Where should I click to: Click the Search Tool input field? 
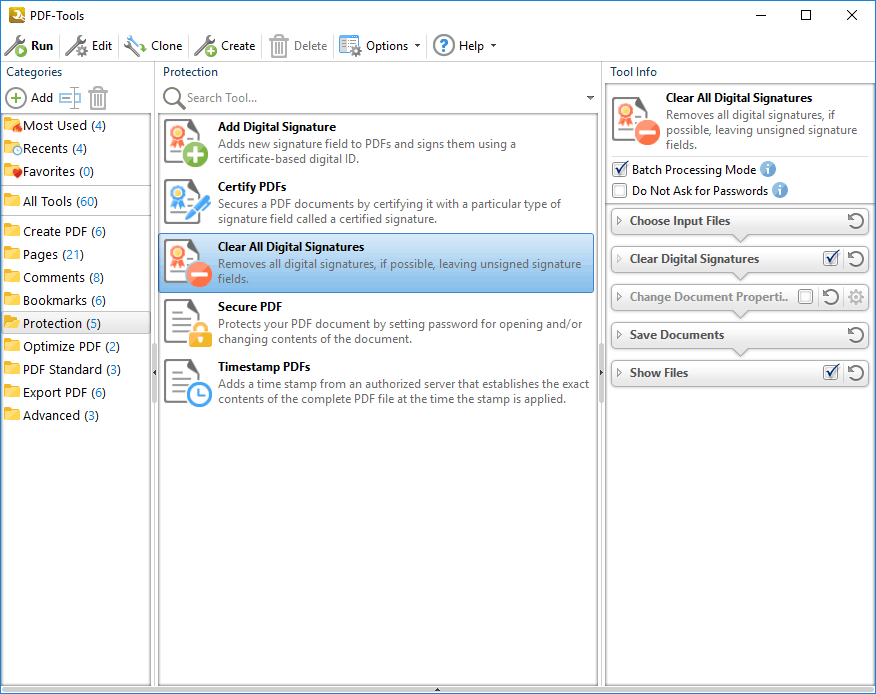click(x=383, y=98)
